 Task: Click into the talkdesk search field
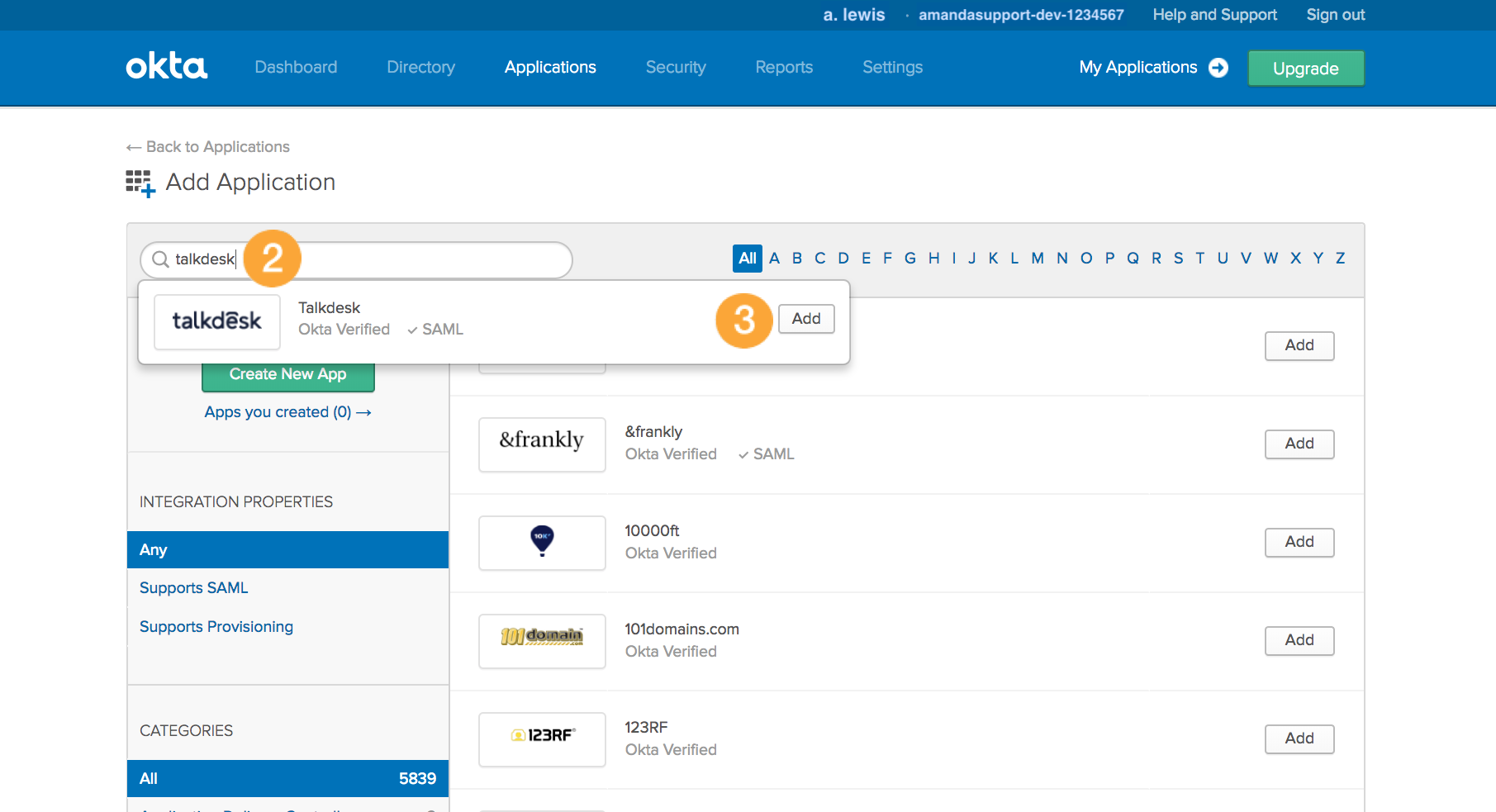(357, 259)
